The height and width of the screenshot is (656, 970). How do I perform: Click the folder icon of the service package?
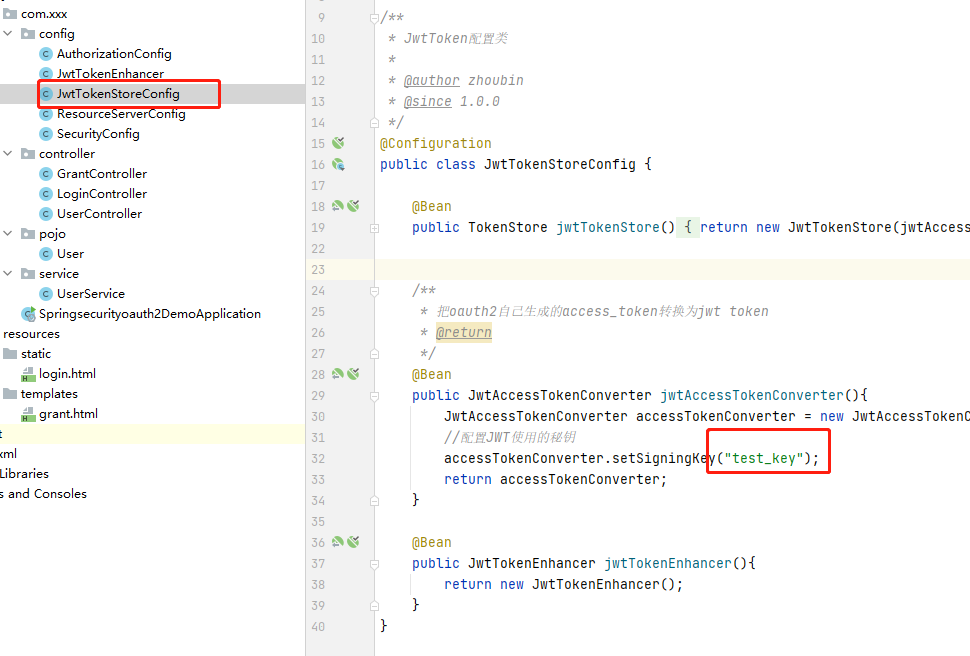point(28,274)
